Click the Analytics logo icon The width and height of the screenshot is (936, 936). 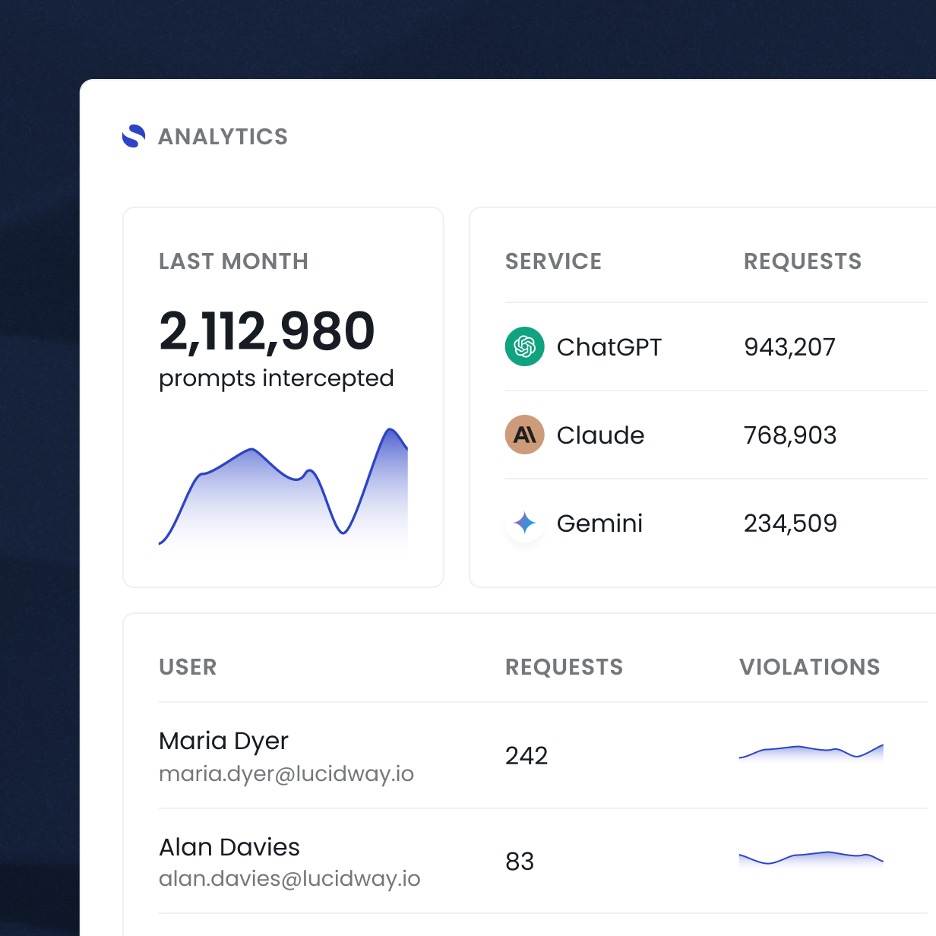133,137
